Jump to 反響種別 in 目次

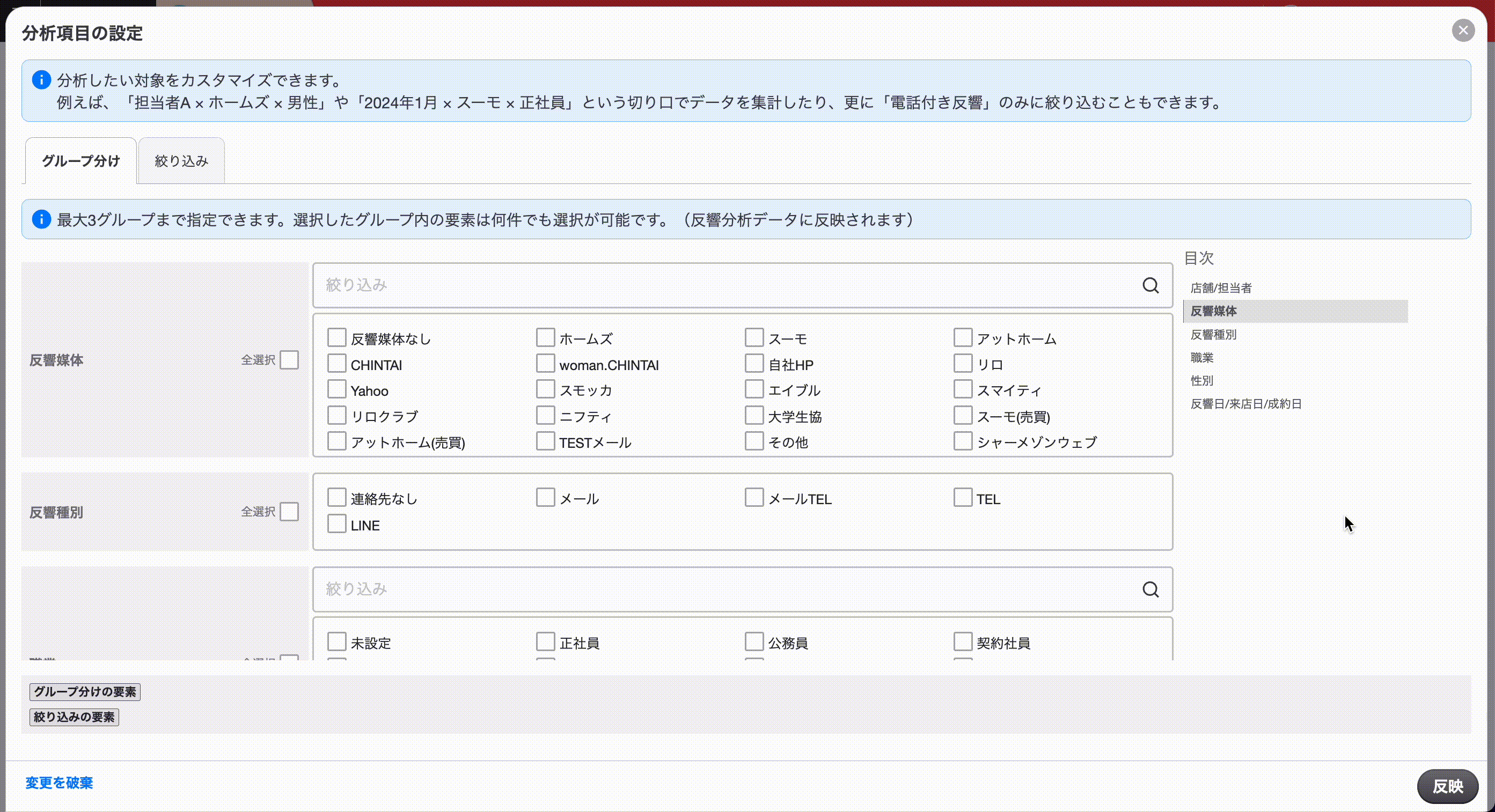1213,335
